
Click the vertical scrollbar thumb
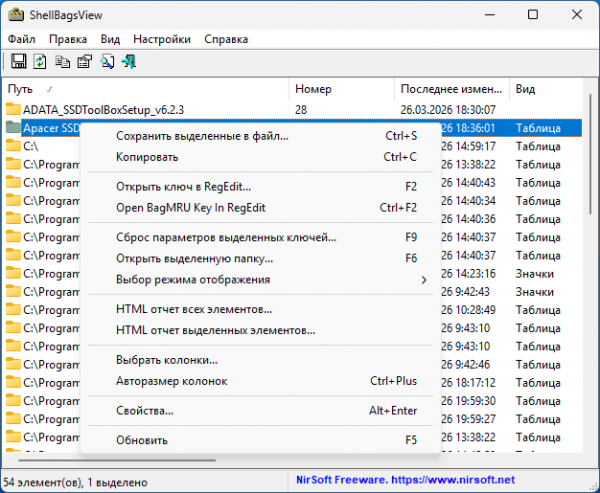coord(590,153)
